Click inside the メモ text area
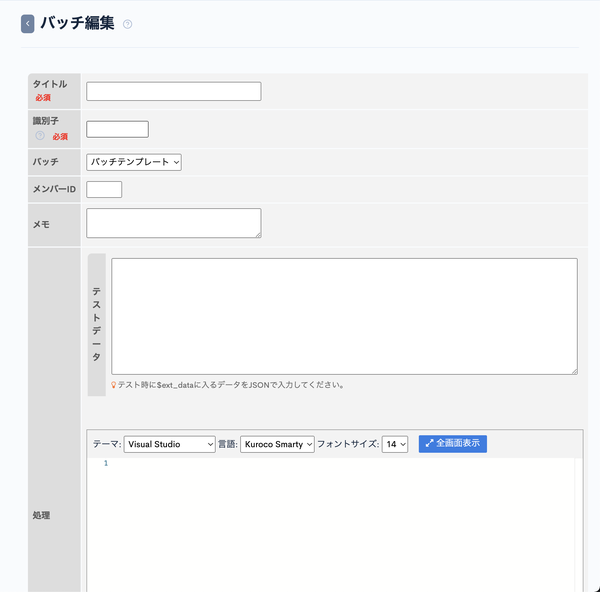 click(x=174, y=223)
